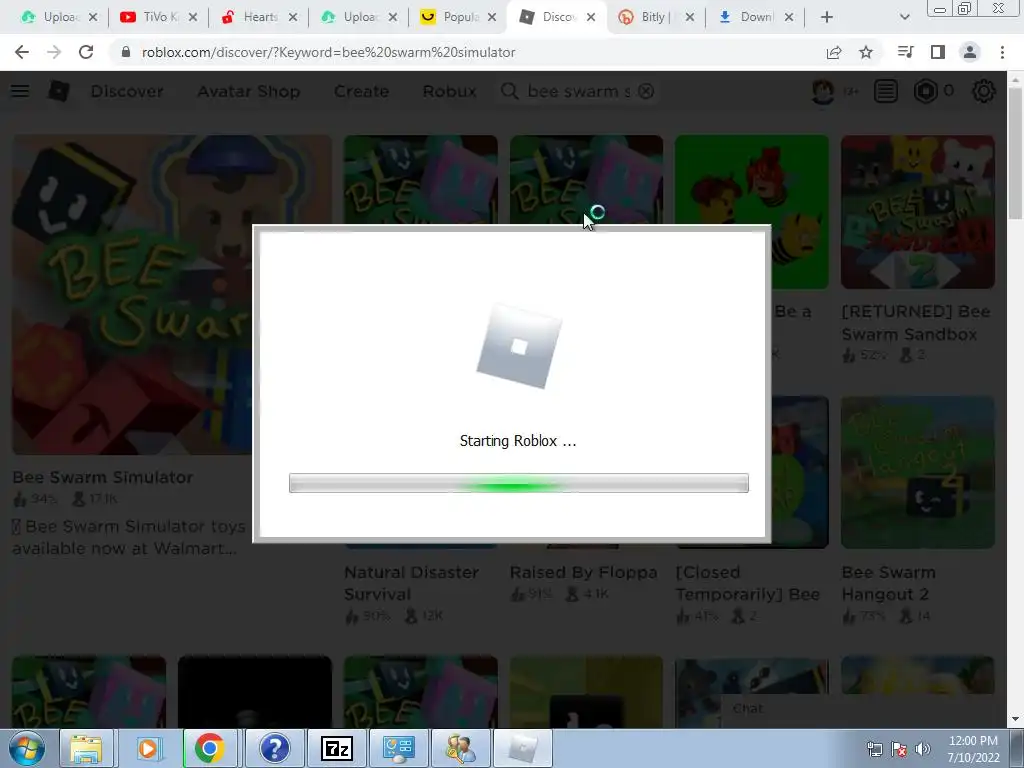Screen dimensions: 1024x768
Task: Reload the page with the refresh icon
Action: pos(86,52)
